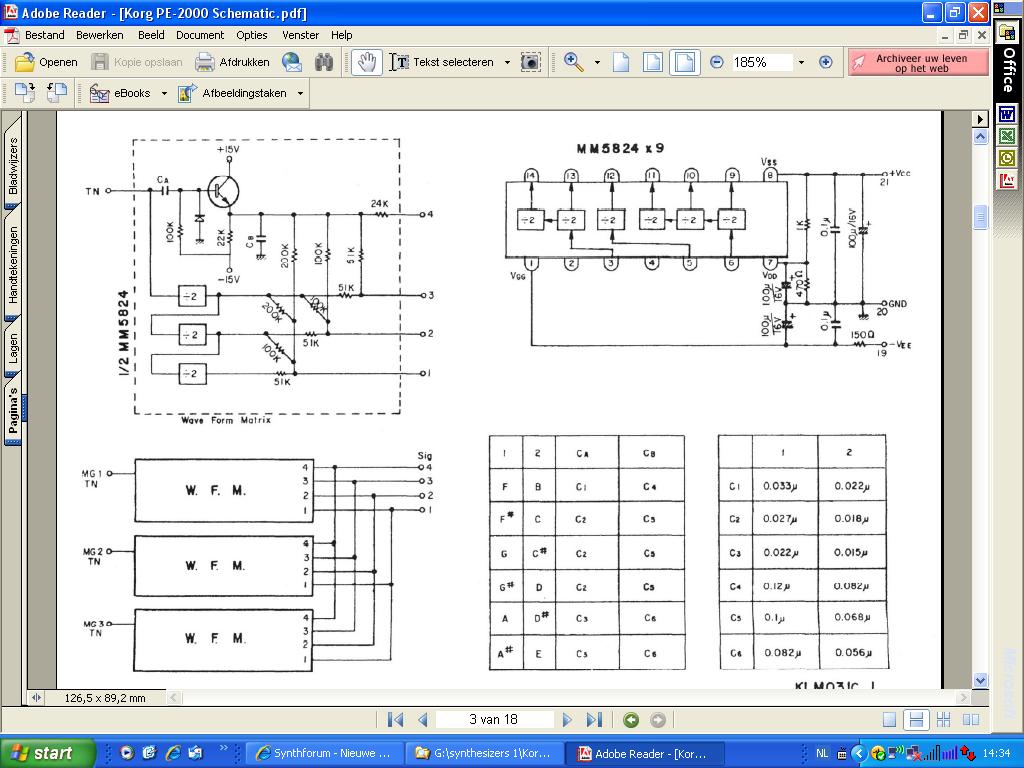1024x768 pixels.
Task: Rotate view clockwise icon
Action: pyautogui.click(x=25, y=93)
